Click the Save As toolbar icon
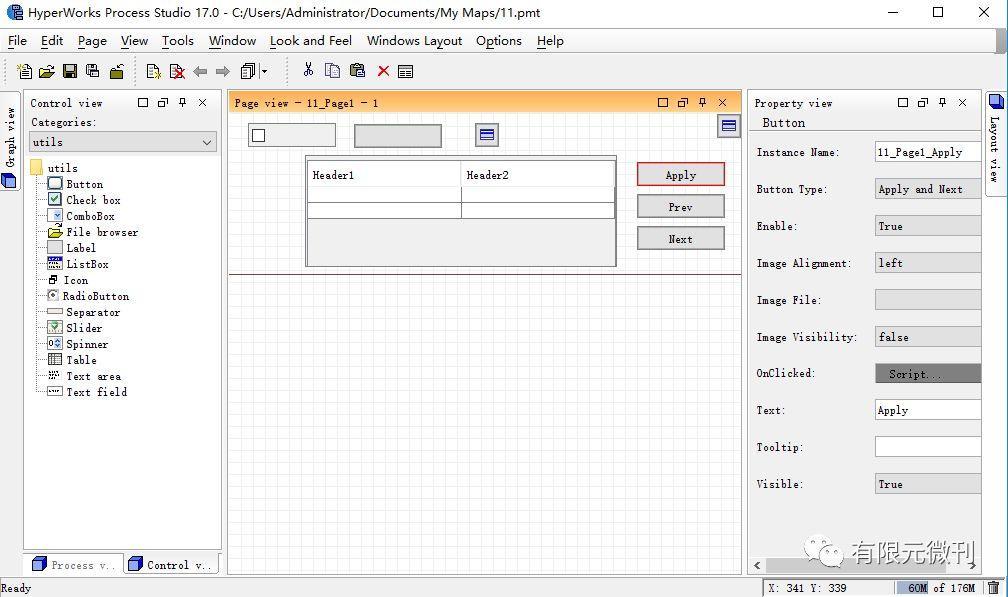The image size is (1008, 597). (x=93, y=71)
